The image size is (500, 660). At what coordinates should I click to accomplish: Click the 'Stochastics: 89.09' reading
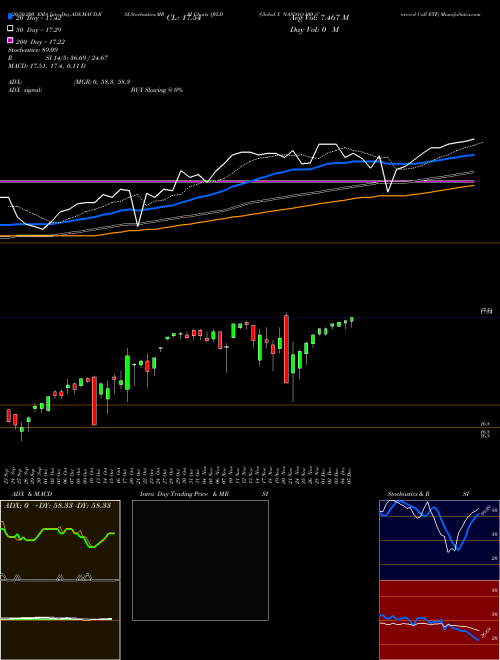[x=33, y=50]
